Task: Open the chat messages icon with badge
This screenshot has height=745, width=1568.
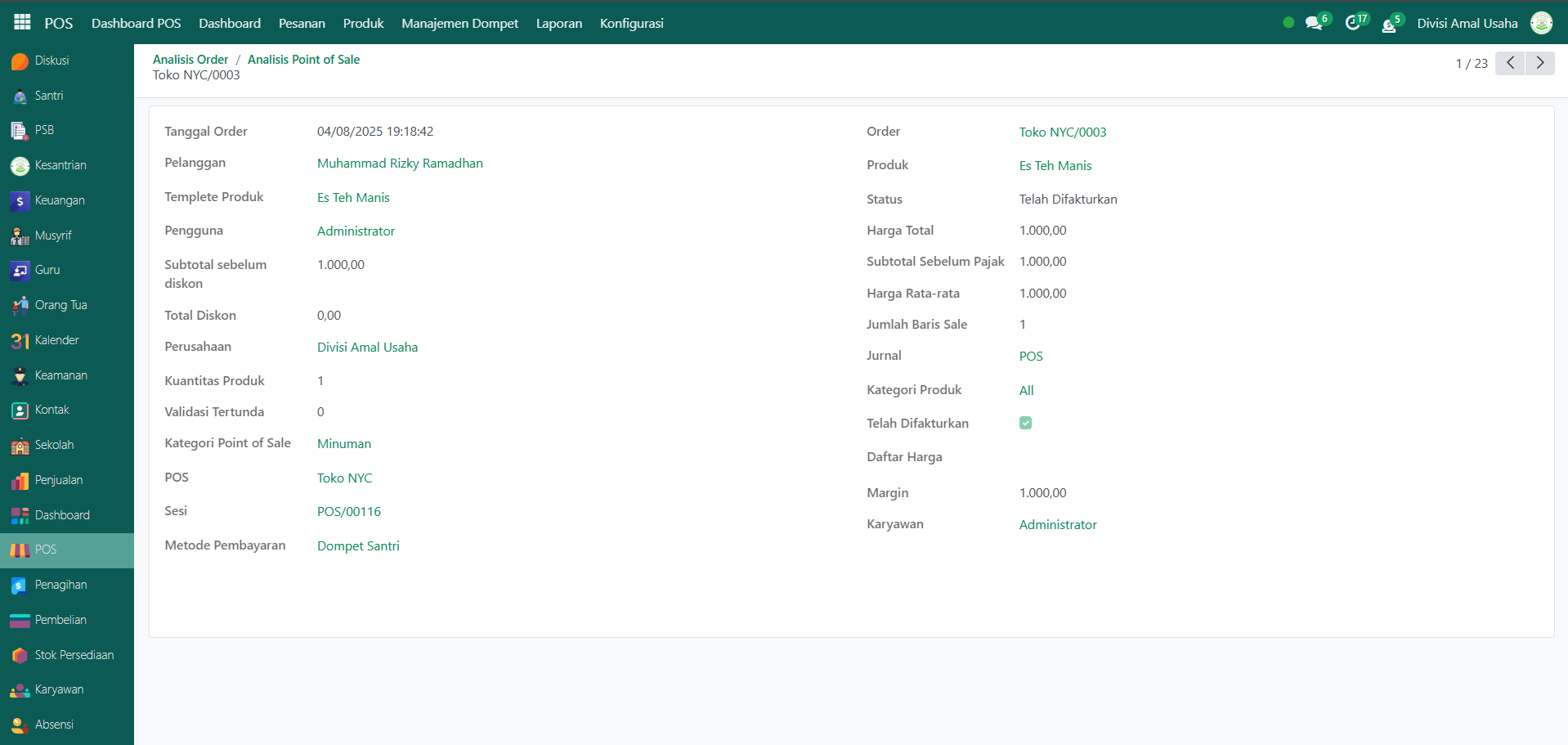Action: coord(1314,23)
